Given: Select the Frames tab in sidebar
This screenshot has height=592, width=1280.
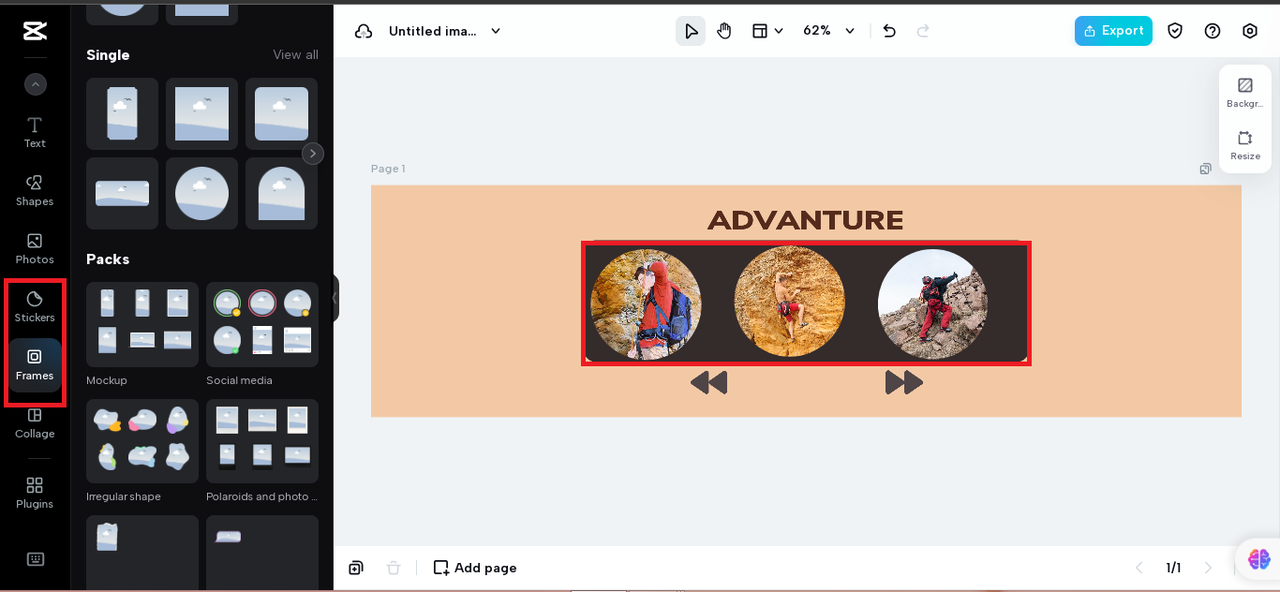Looking at the screenshot, I should tap(35, 365).
